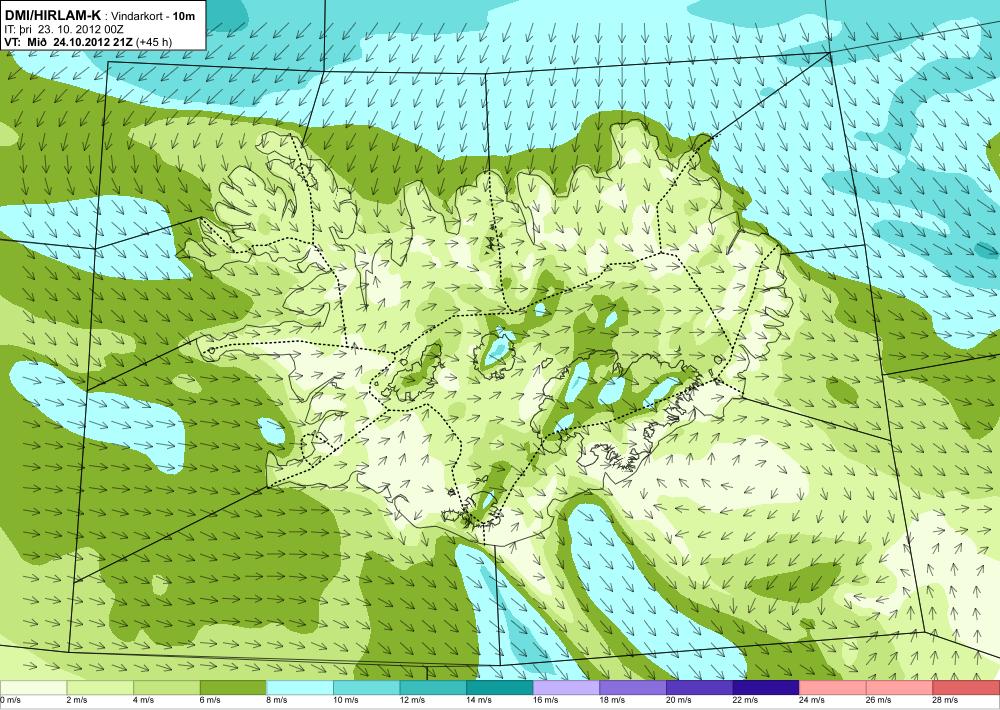1000x710 pixels.
Task: Select the cyan swatch between 10 and 12 m/s
Action: (366, 688)
